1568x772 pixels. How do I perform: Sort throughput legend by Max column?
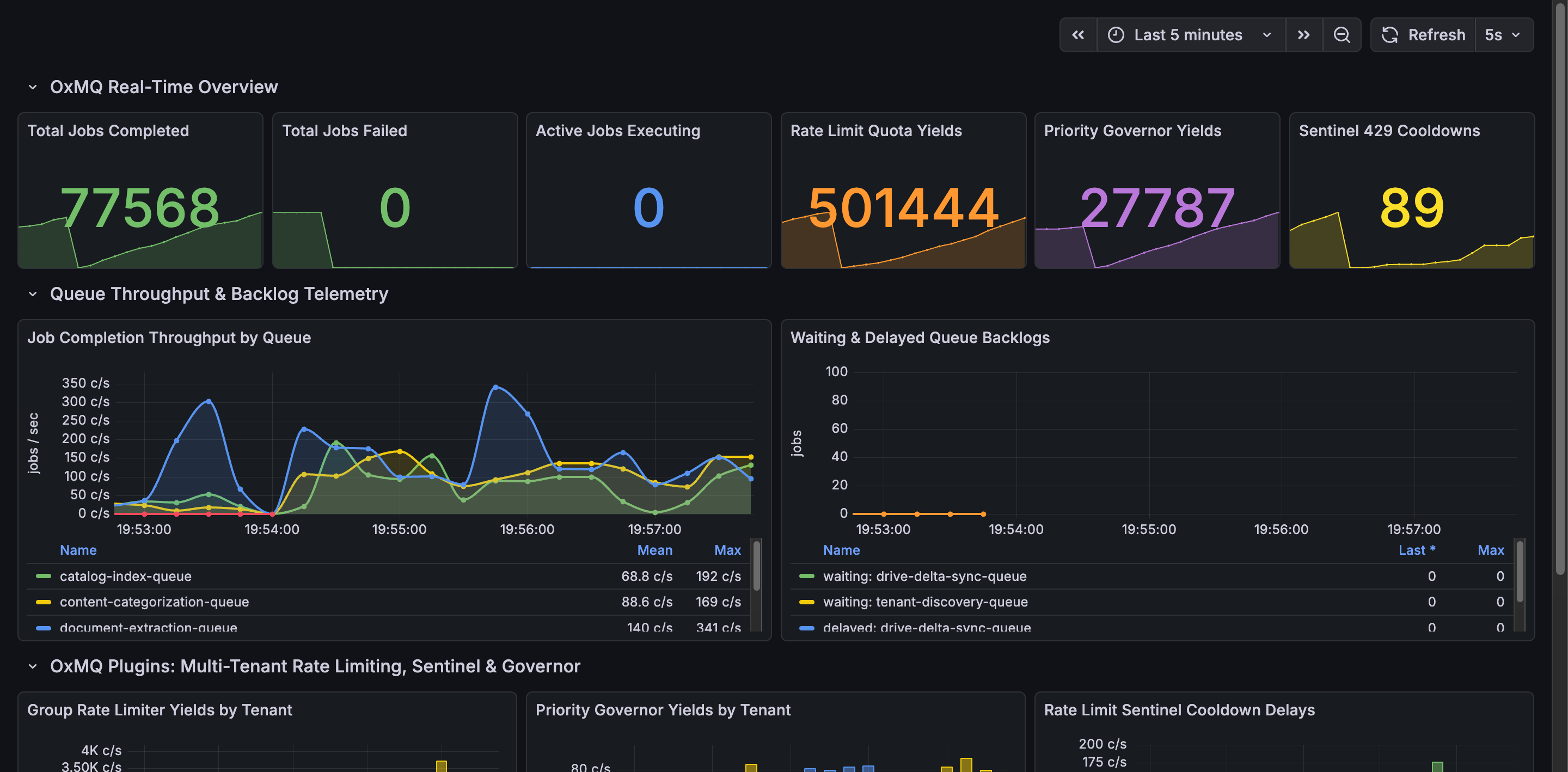[727, 550]
